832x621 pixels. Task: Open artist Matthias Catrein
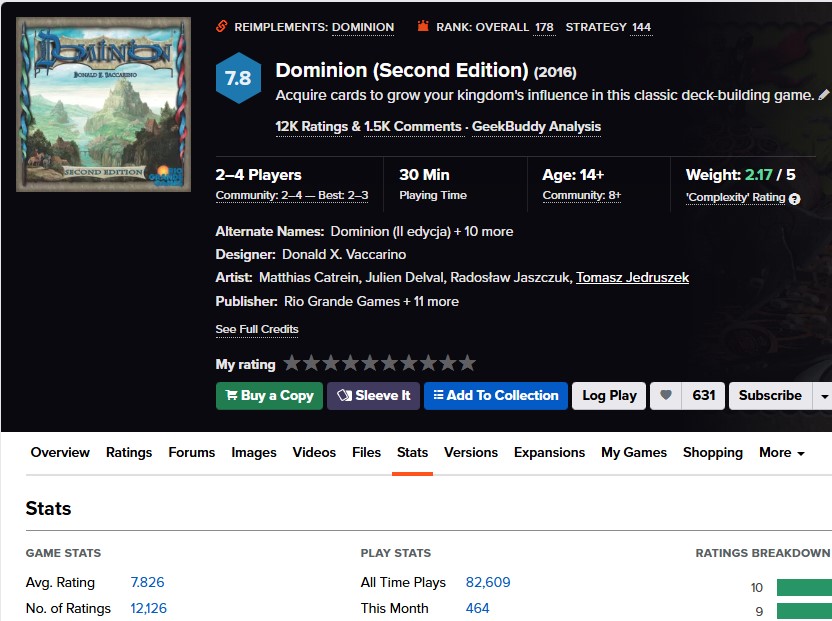pos(308,278)
